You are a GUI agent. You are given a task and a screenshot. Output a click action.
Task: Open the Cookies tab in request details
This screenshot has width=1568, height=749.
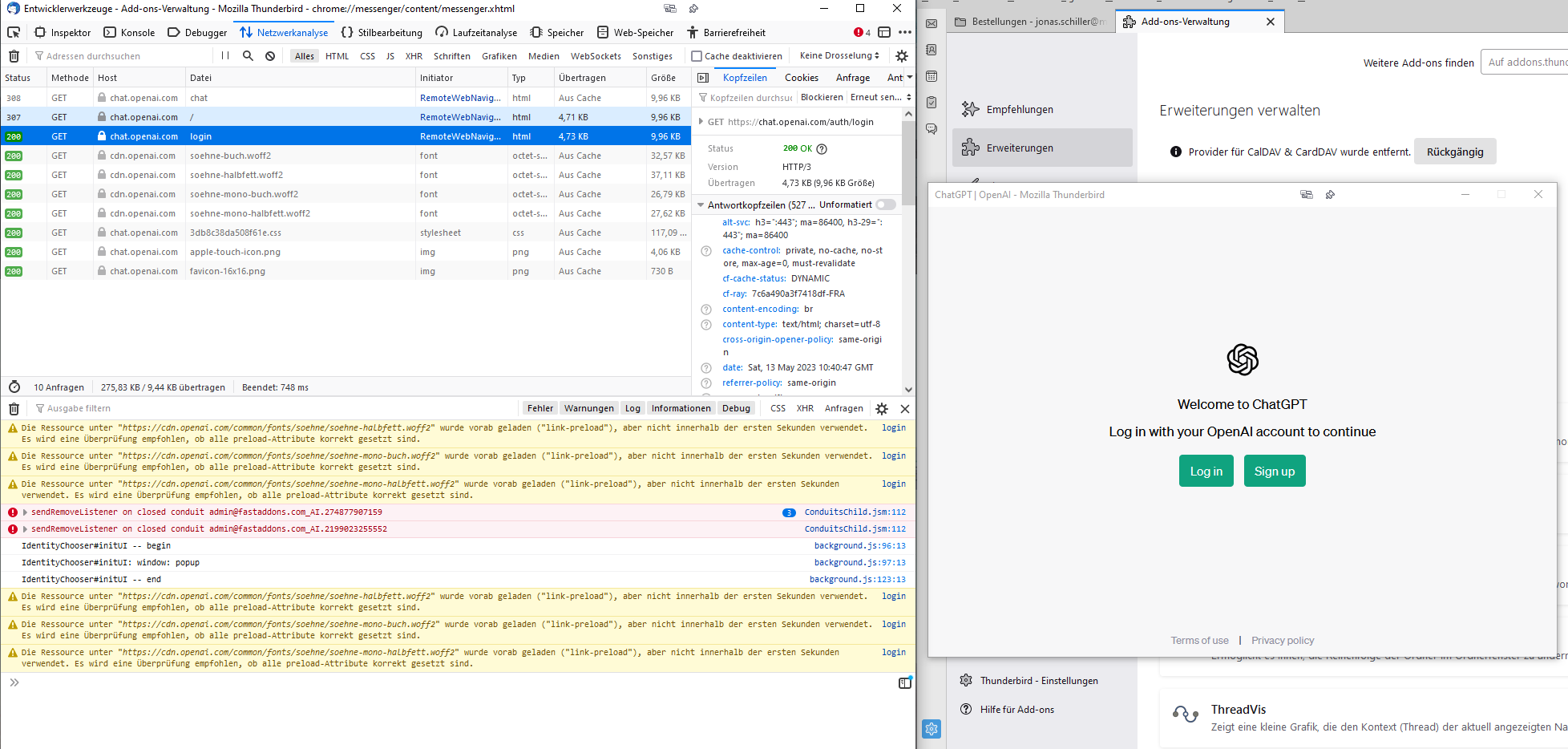(x=801, y=77)
